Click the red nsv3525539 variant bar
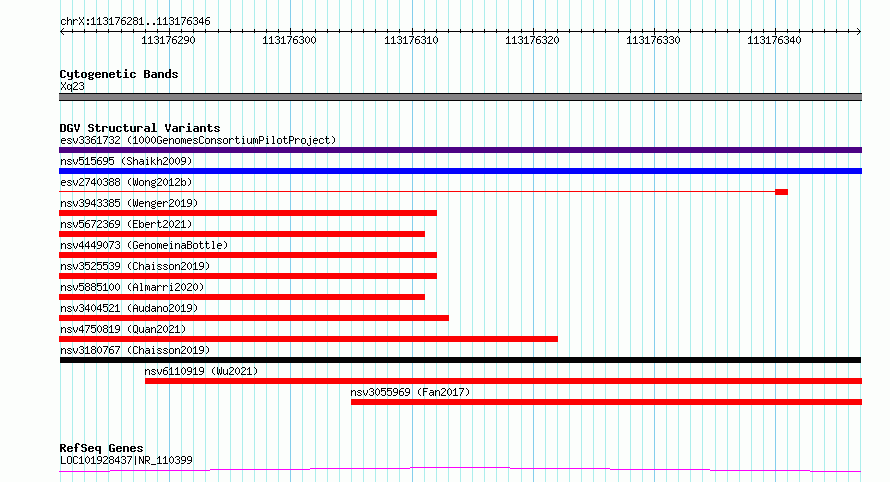Image resolution: width=890 pixels, height=482 pixels. [x=248, y=276]
